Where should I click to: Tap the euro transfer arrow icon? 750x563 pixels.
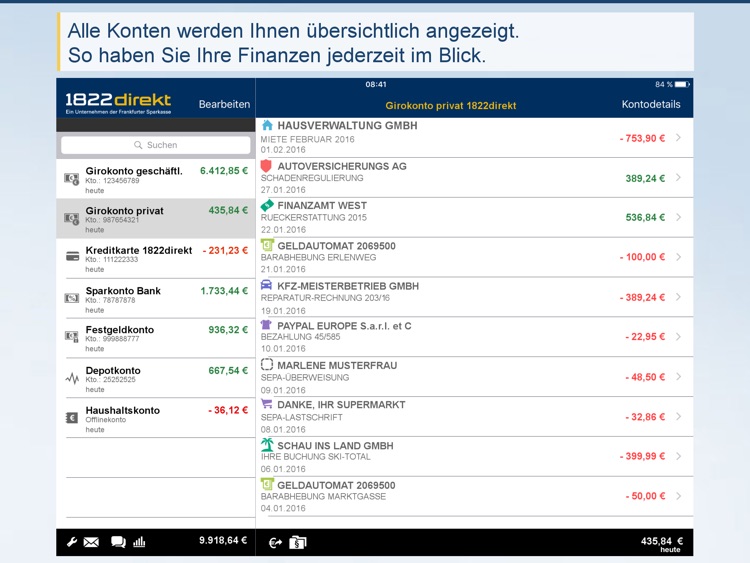276,543
